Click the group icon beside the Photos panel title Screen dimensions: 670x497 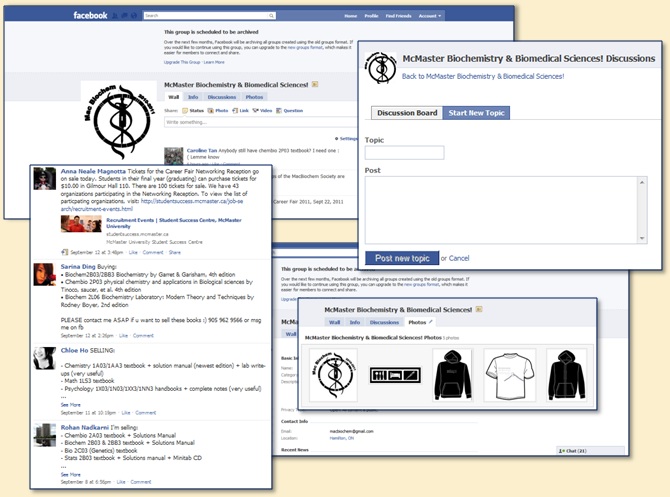pyautogui.click(x=479, y=309)
